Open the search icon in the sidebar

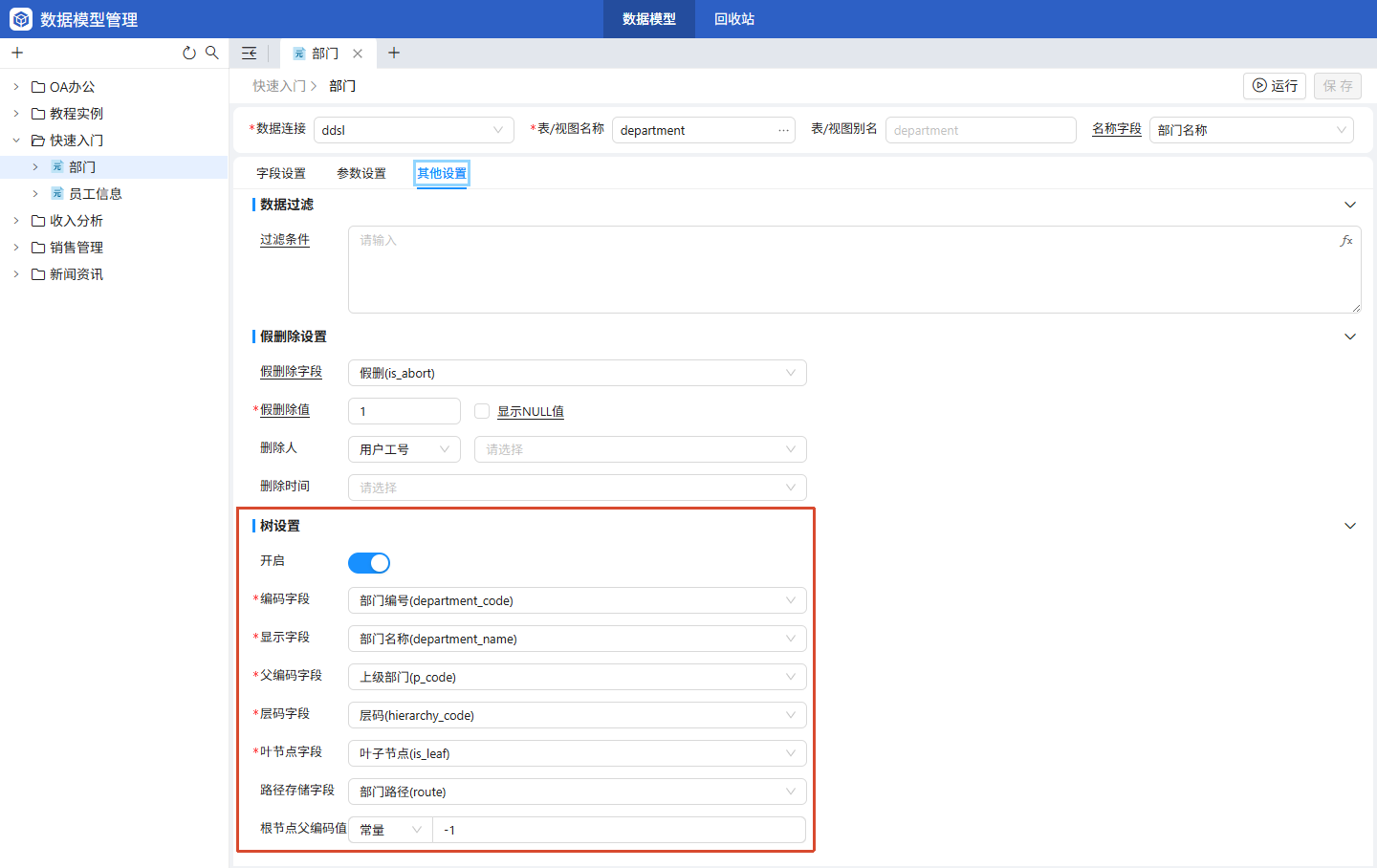(x=212, y=53)
